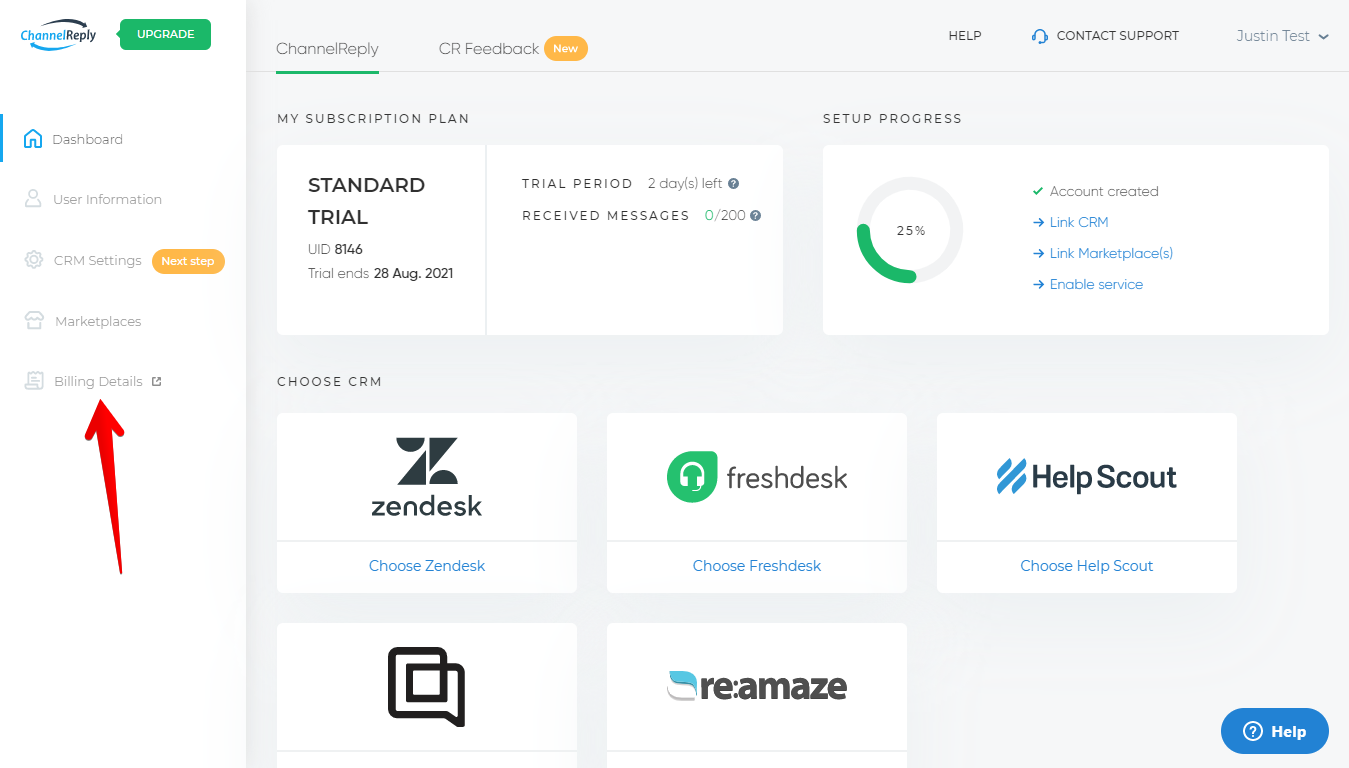Click the UID 8146 text
This screenshot has height=768, width=1349.
[336, 249]
